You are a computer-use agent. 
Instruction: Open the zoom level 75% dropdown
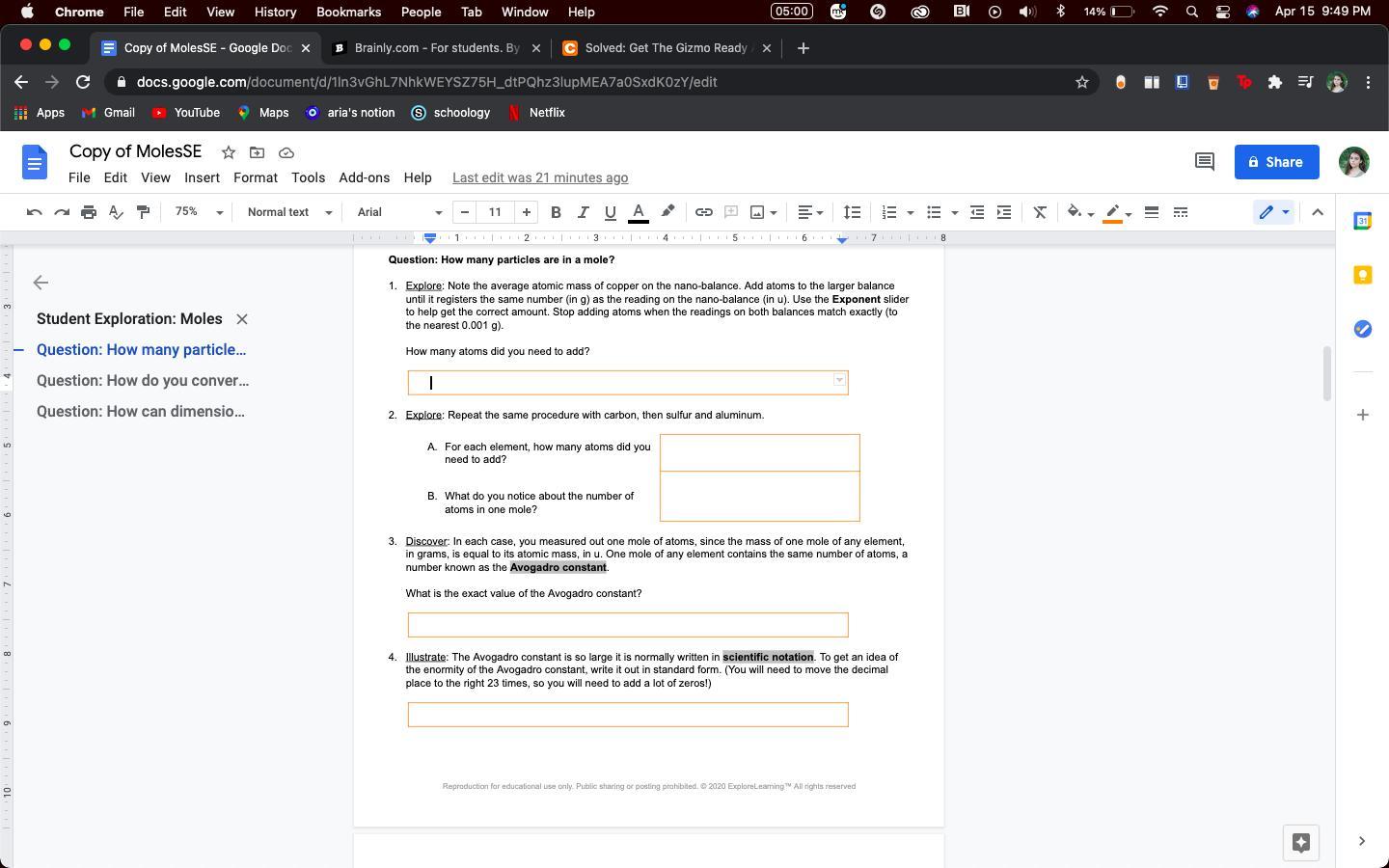(199, 212)
